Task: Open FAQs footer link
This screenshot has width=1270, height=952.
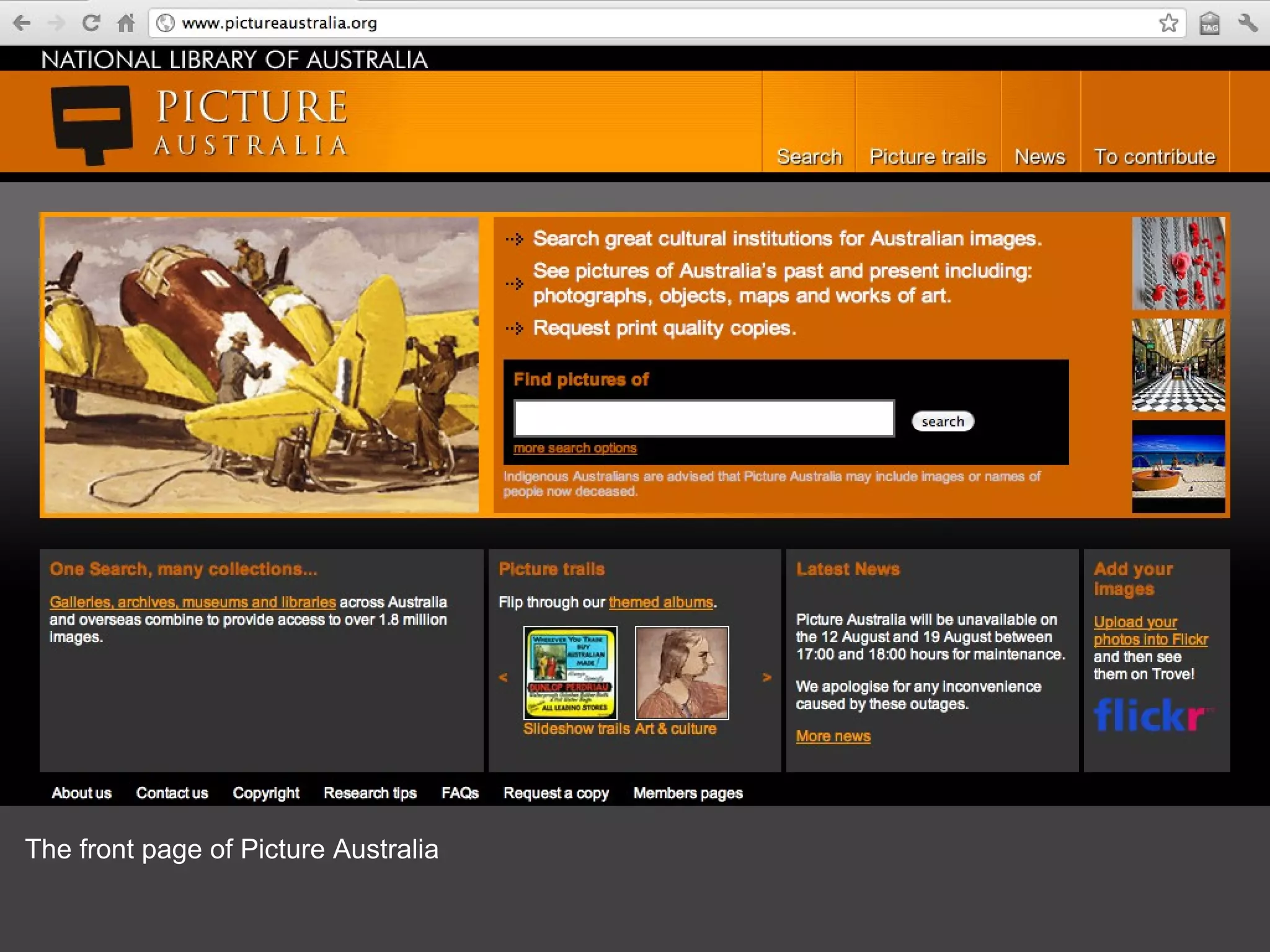Action: 460,793
